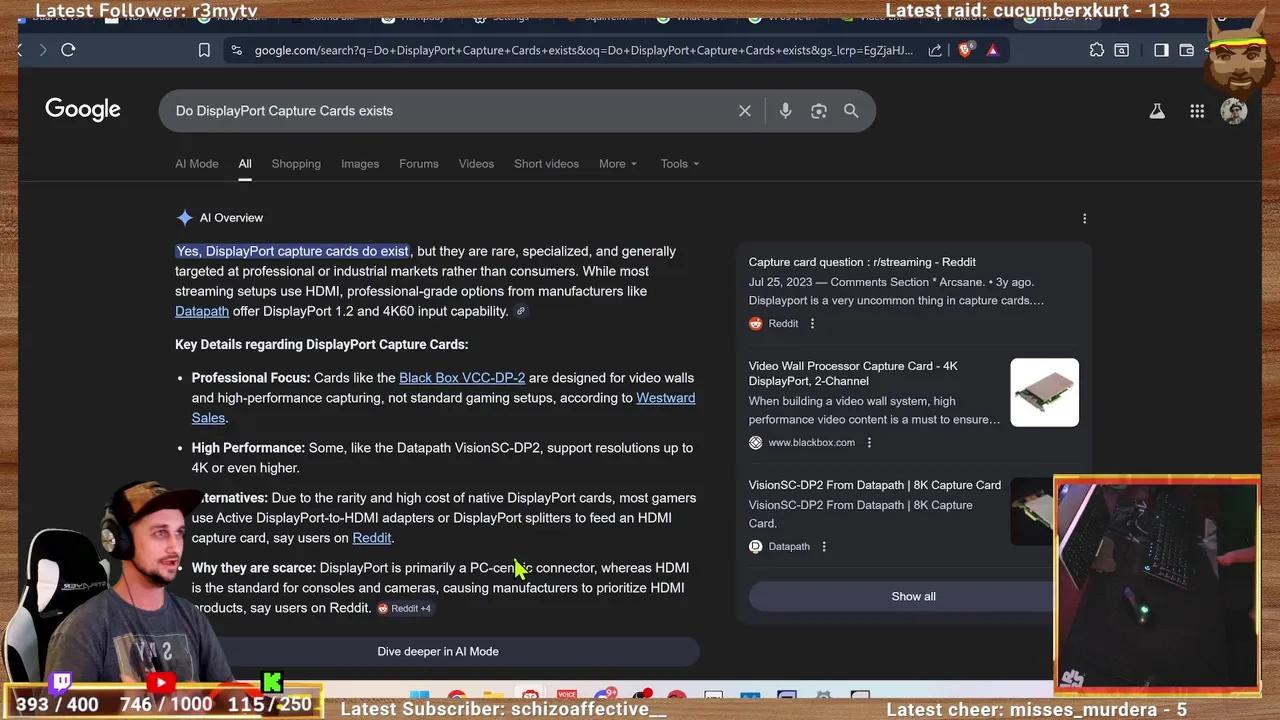The height and width of the screenshot is (720, 1280).
Task: Search by image with Google Lens
Action: click(819, 111)
